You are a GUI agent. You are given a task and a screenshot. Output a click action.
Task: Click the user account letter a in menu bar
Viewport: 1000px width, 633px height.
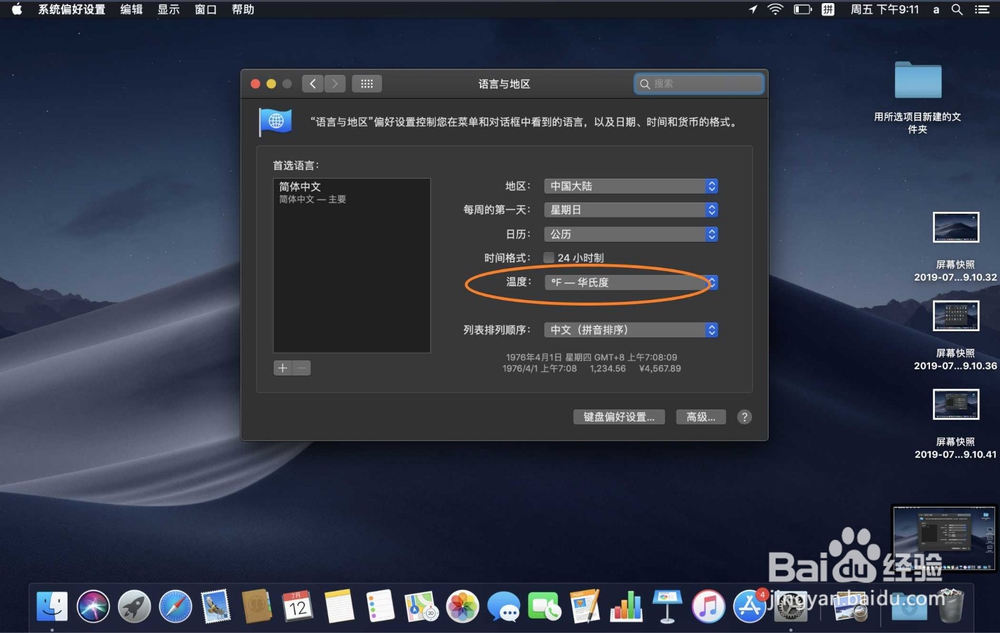936,10
